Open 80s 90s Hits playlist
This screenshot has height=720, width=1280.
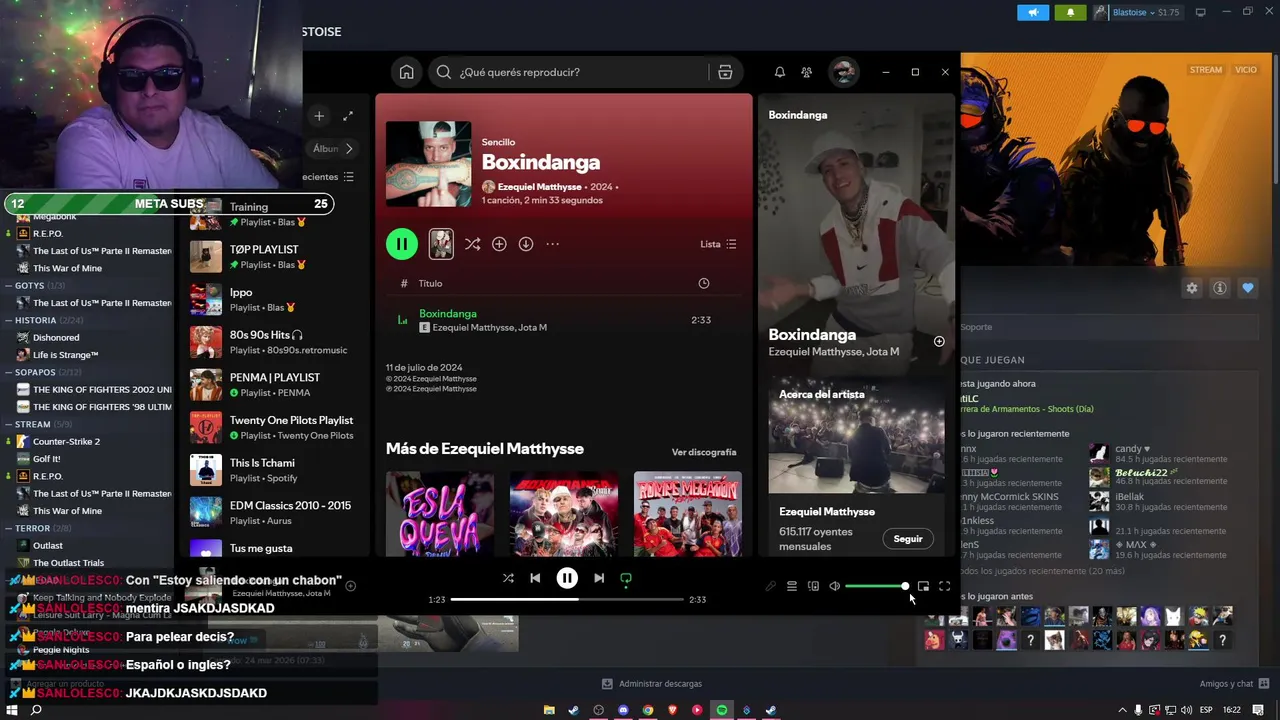point(276,342)
